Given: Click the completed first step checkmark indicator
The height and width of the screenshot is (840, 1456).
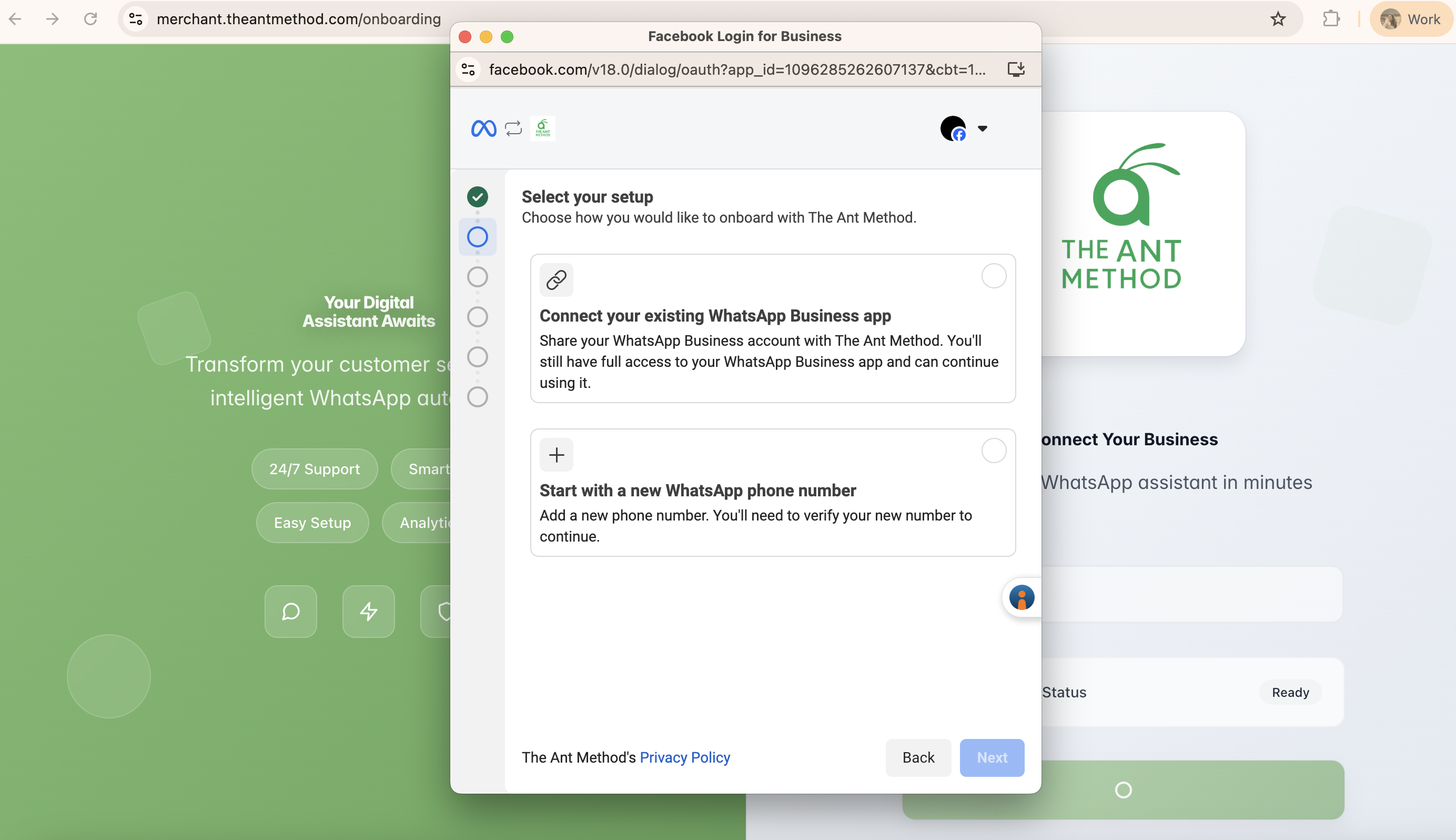Looking at the screenshot, I should [x=477, y=197].
